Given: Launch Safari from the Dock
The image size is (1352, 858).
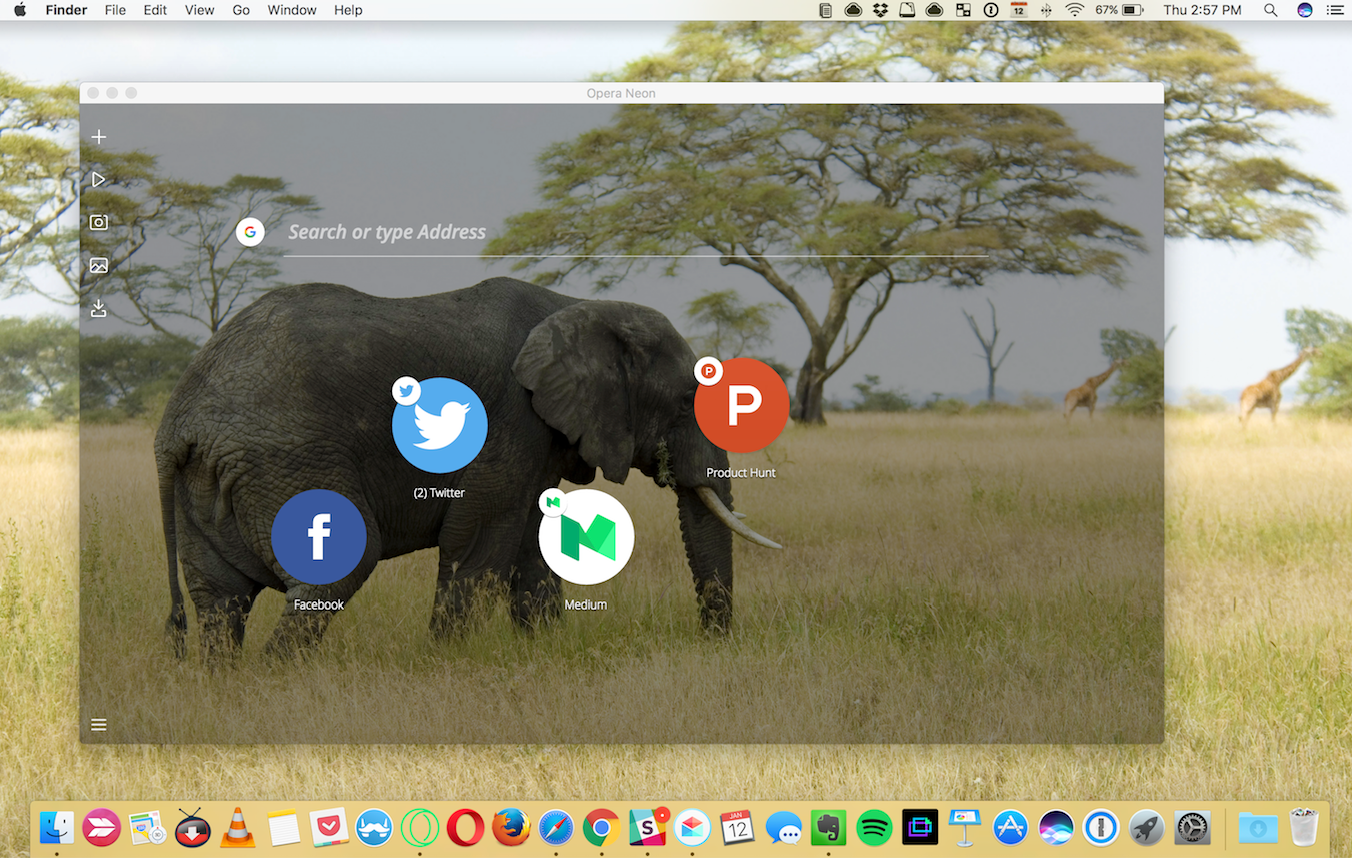Looking at the screenshot, I should coord(556,827).
